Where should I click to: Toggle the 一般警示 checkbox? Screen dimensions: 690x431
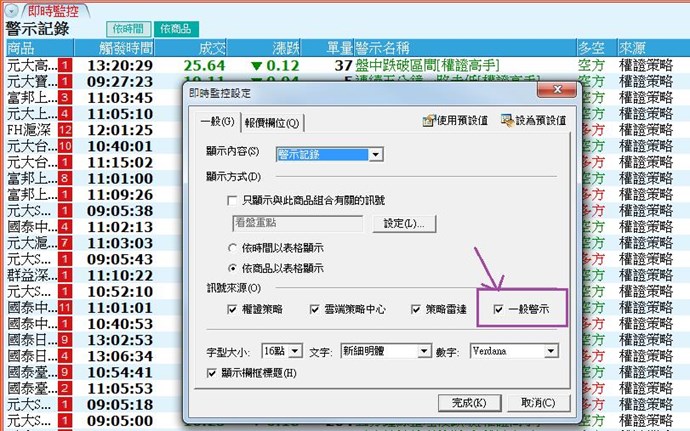click(498, 309)
